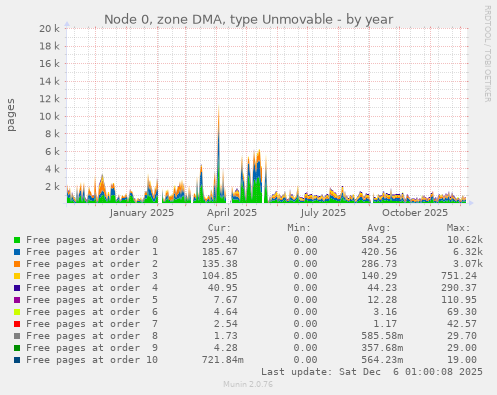Click the yellow order 3 legend swatch

17,276
